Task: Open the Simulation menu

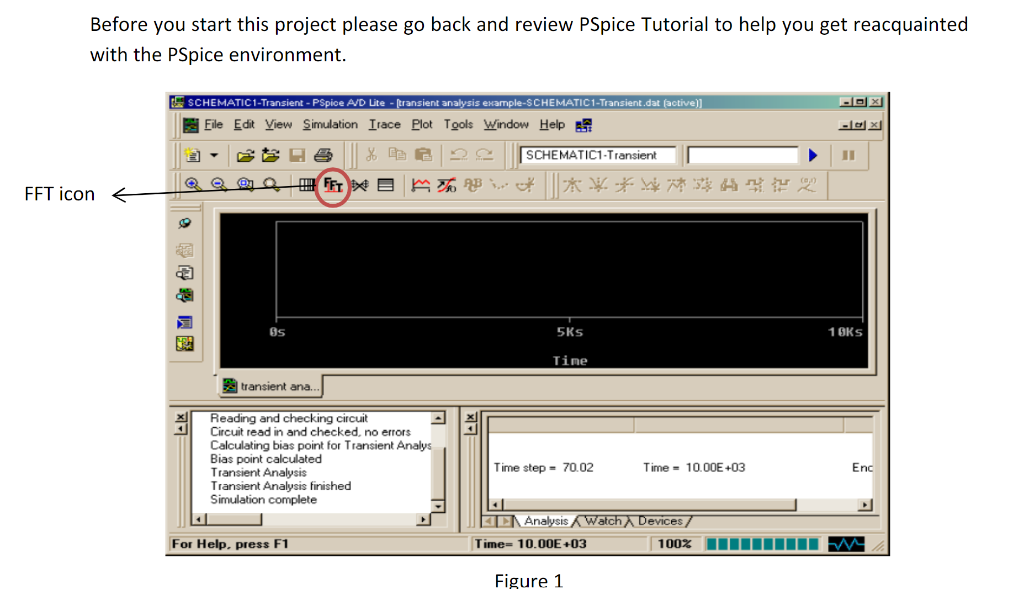Action: (x=330, y=124)
